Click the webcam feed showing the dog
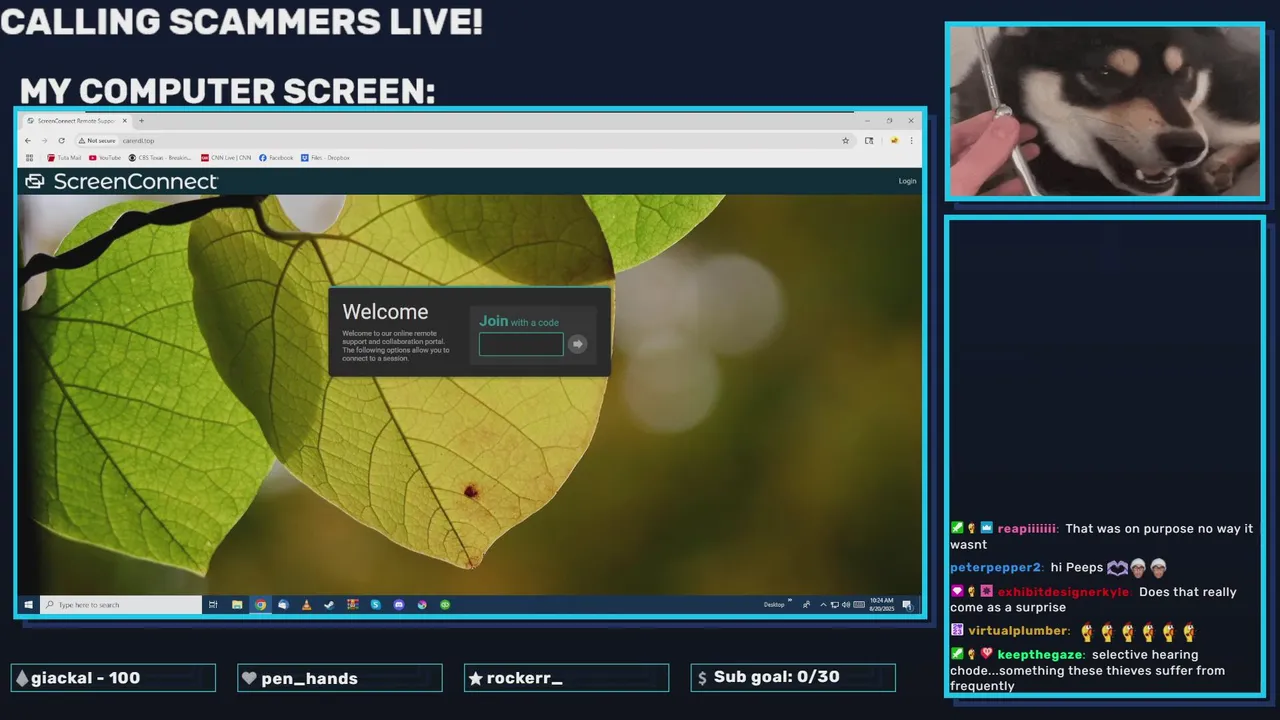The image size is (1280, 720). pos(1105,111)
